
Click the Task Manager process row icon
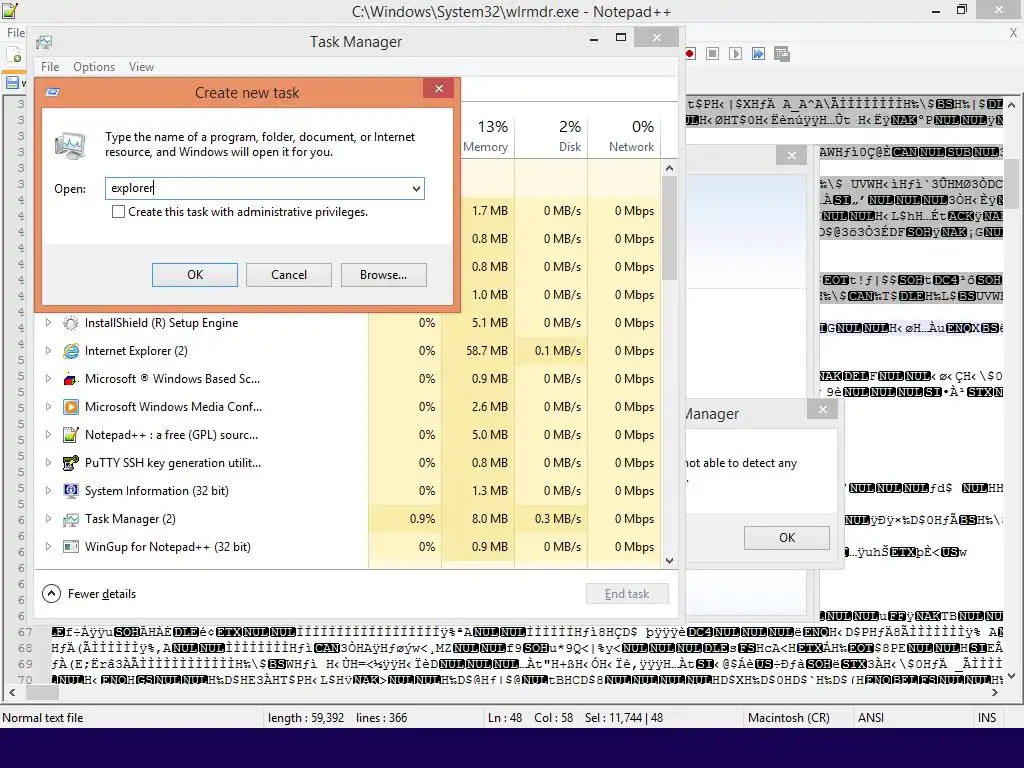(71, 519)
